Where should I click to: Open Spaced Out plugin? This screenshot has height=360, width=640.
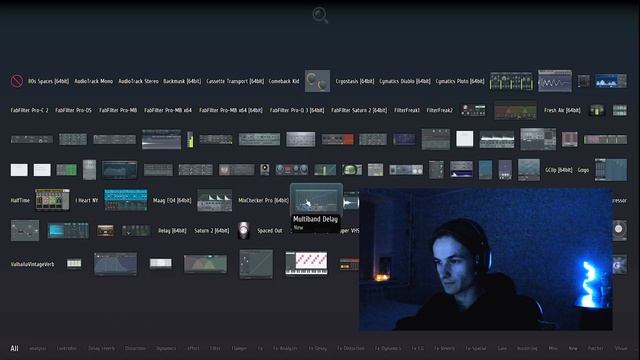[270, 231]
